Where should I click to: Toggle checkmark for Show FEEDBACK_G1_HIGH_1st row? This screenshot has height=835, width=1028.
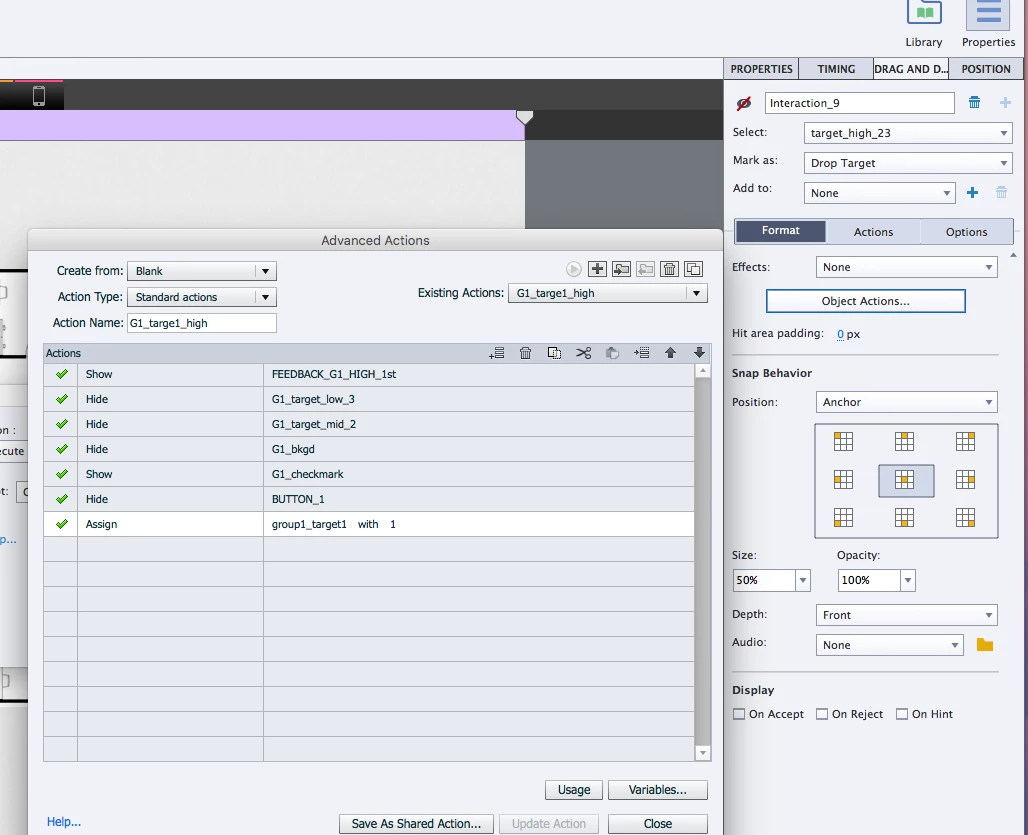tap(62, 374)
